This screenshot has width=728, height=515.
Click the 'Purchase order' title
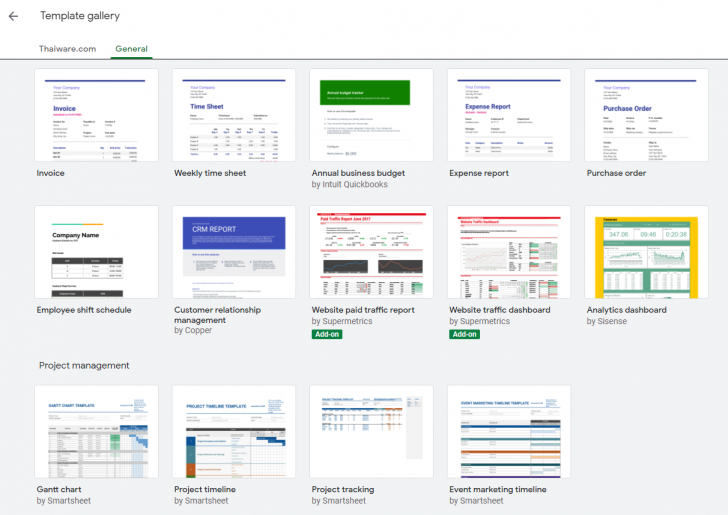[x=616, y=173]
